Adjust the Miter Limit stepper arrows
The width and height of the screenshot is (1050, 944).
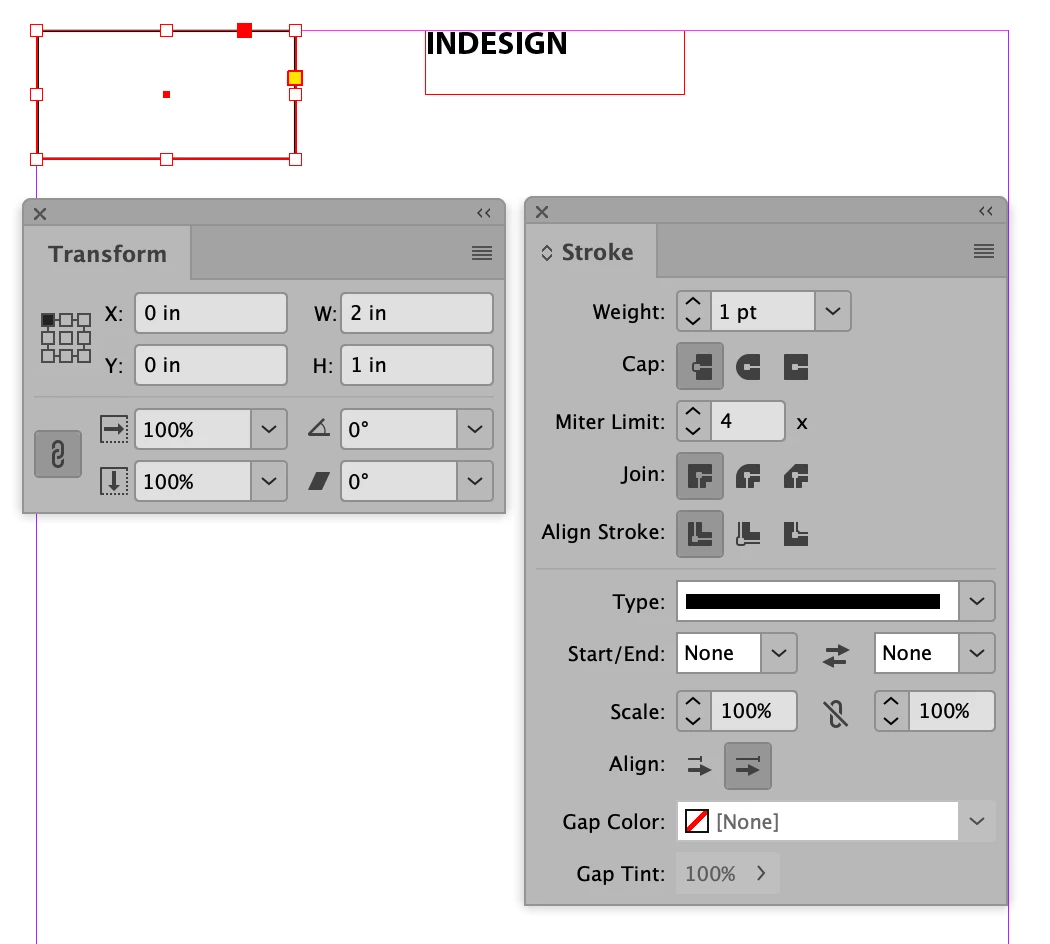click(x=694, y=421)
